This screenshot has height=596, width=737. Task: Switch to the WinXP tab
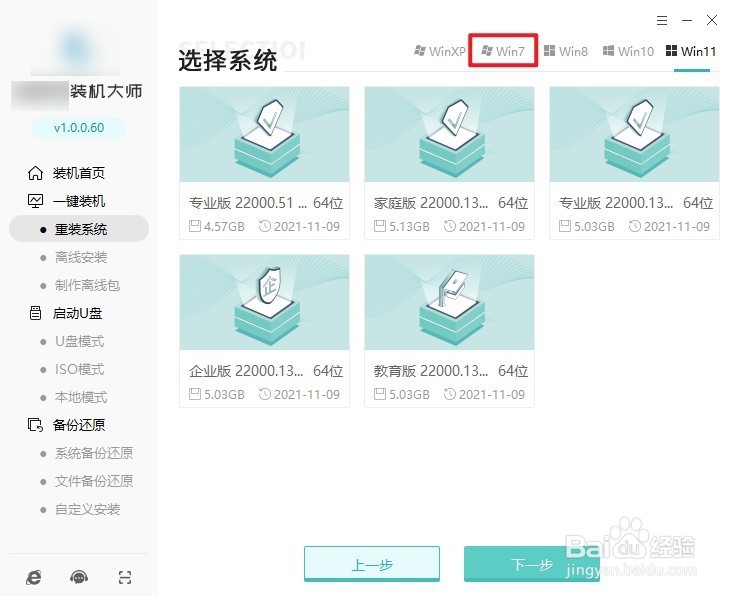tap(439, 51)
